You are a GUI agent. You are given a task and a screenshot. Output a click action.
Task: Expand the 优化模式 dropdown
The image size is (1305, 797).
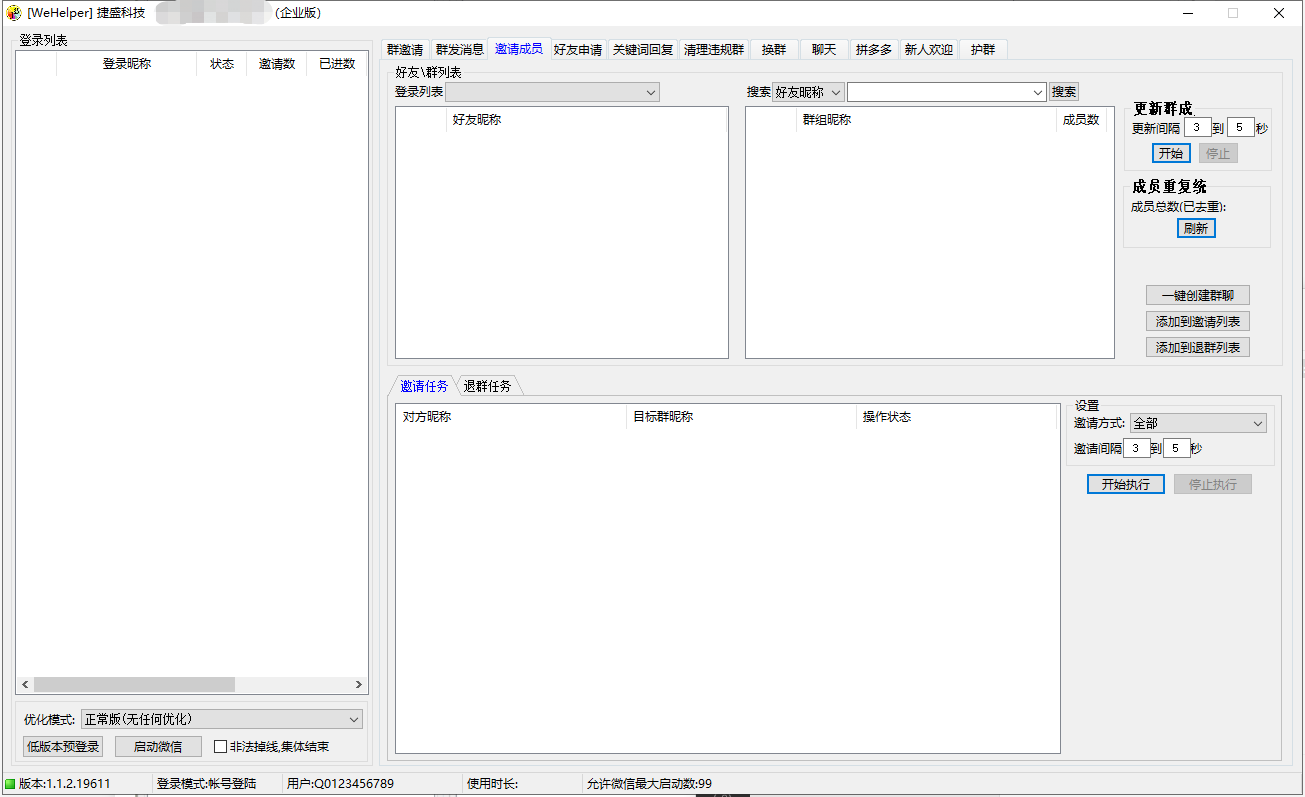(221, 719)
